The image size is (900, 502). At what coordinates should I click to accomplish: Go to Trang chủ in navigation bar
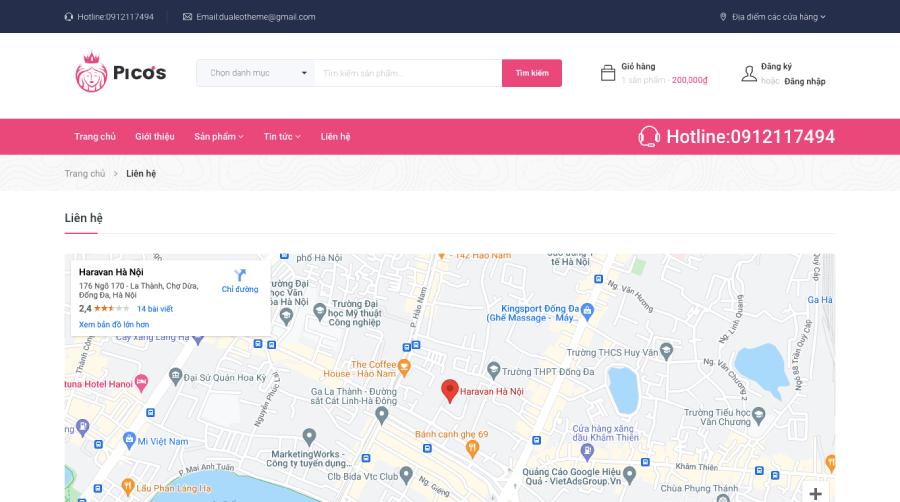click(x=95, y=137)
